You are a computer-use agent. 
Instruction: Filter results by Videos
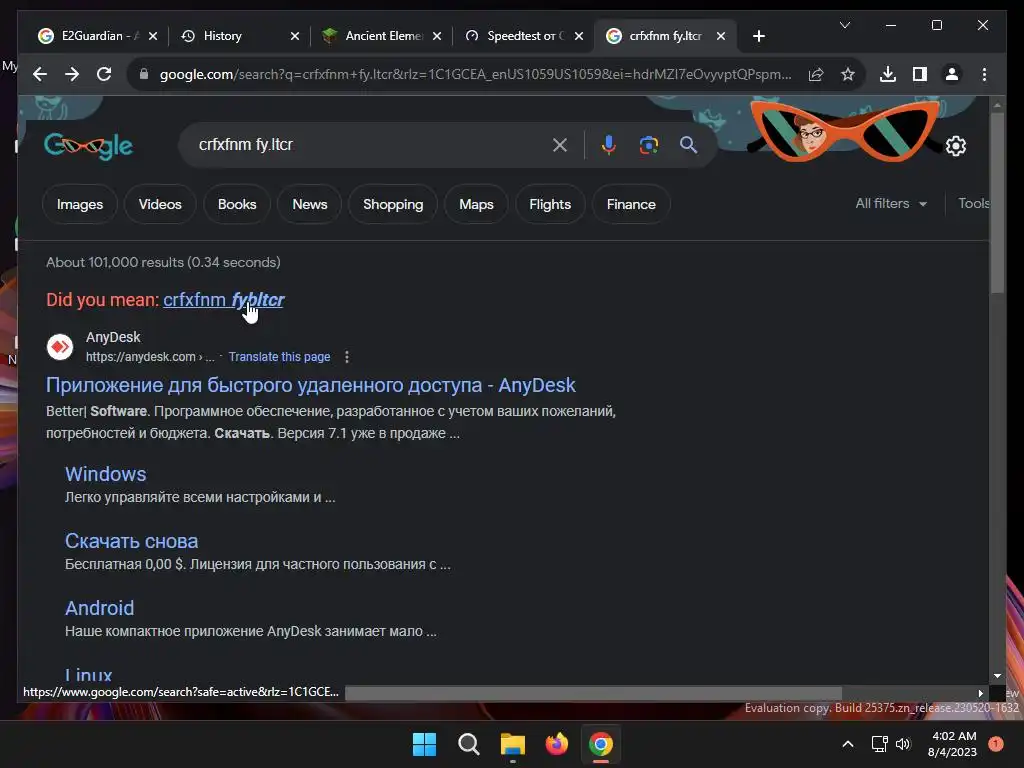160,204
